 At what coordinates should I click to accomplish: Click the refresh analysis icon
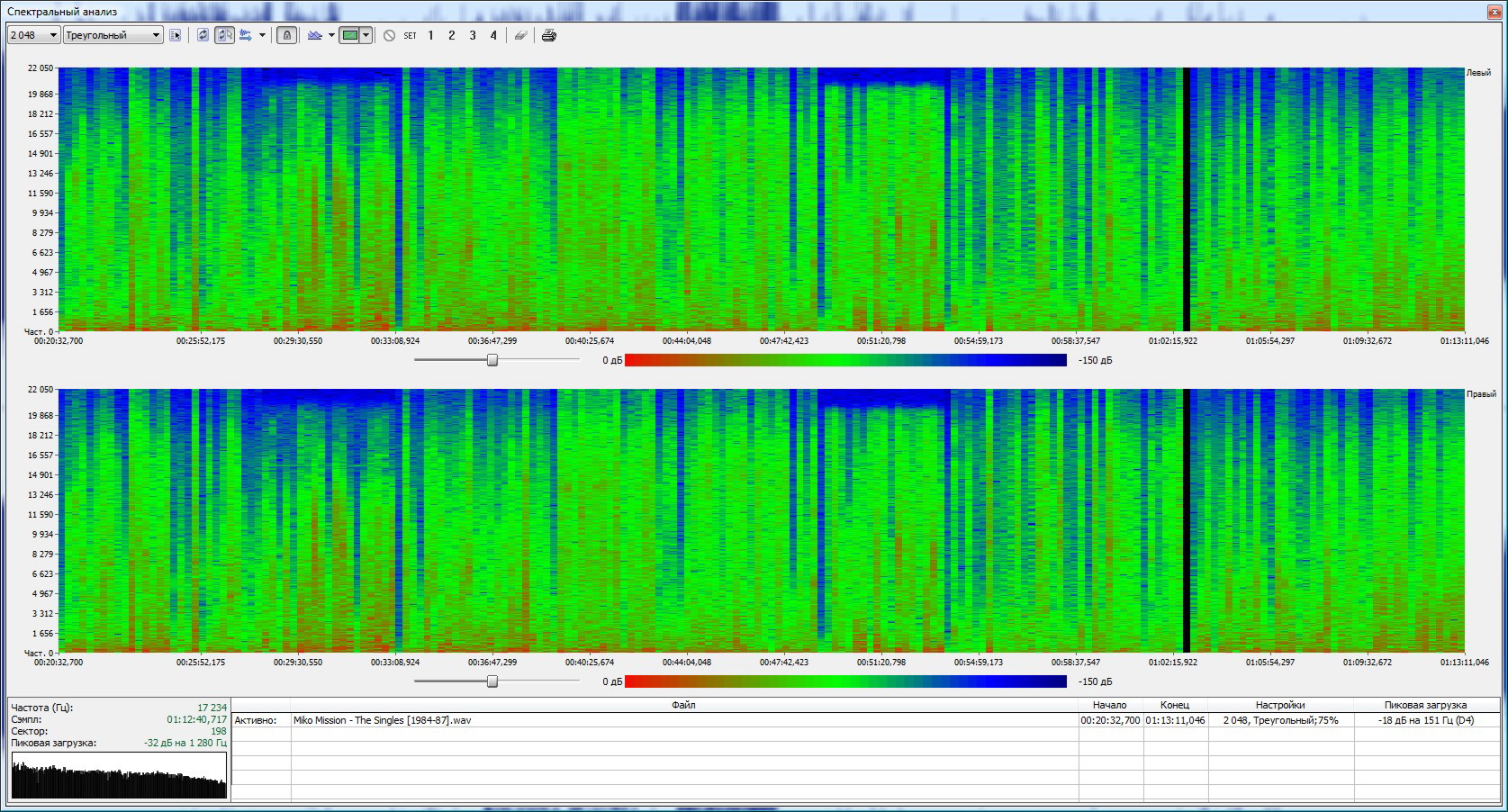[x=203, y=35]
